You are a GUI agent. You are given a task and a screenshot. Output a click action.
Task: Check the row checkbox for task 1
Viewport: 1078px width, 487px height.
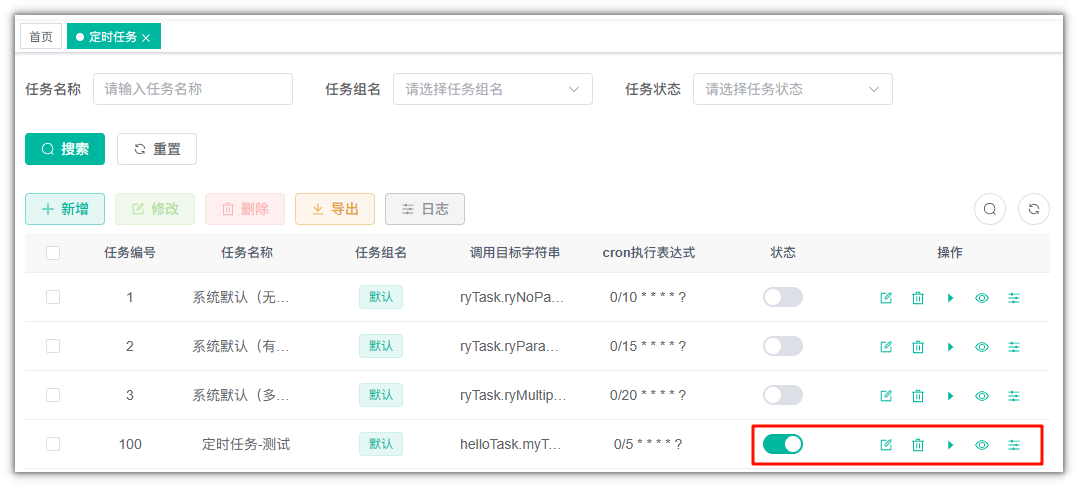[53, 297]
